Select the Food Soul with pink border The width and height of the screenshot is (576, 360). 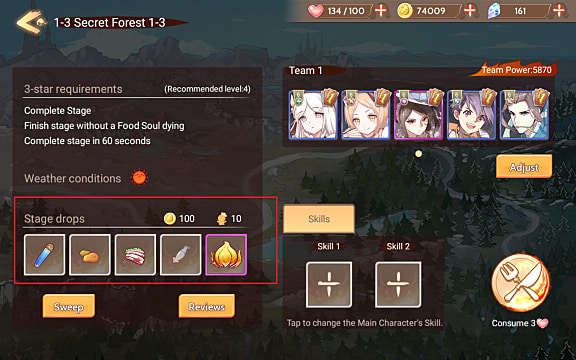[418, 115]
